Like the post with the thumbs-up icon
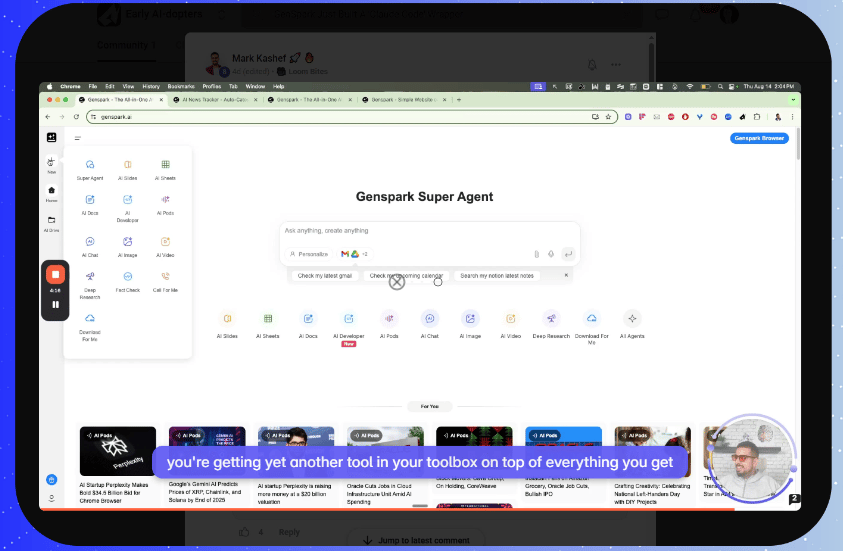The height and width of the screenshot is (551, 843). point(244,532)
